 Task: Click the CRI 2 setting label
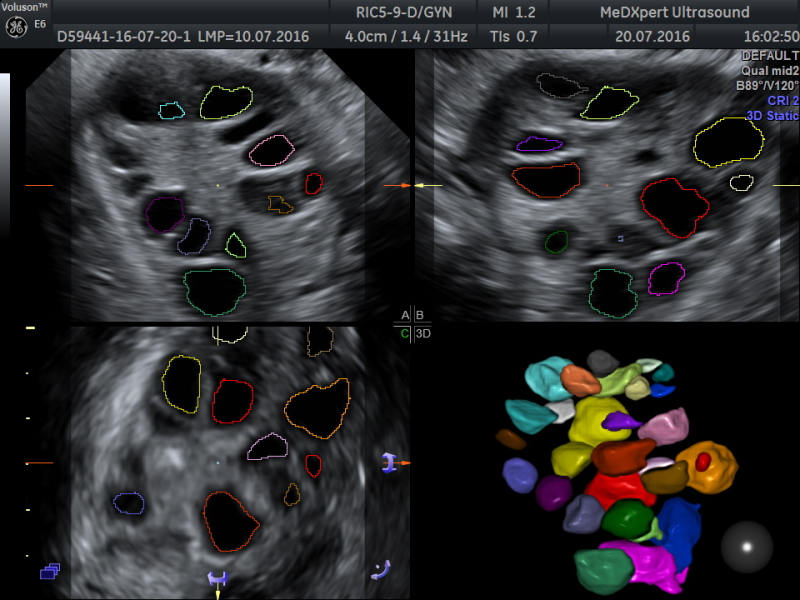point(783,101)
